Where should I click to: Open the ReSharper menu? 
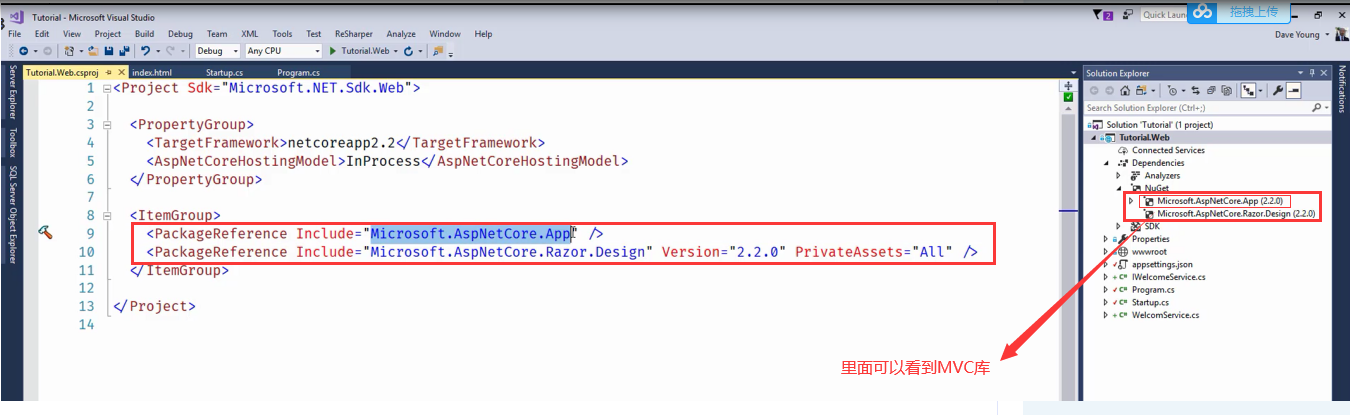(353, 34)
